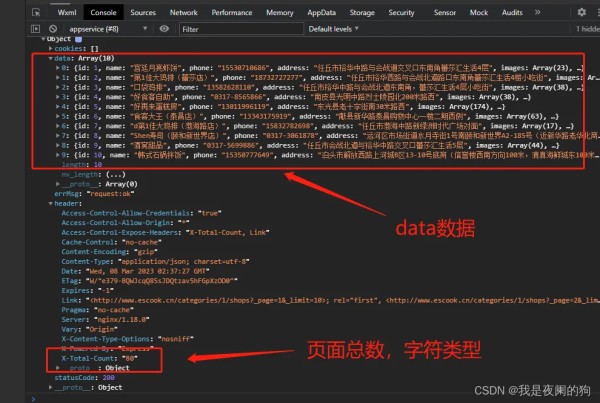Open the AppData tab
This screenshot has width=600, height=403.
pyautogui.click(x=321, y=13)
